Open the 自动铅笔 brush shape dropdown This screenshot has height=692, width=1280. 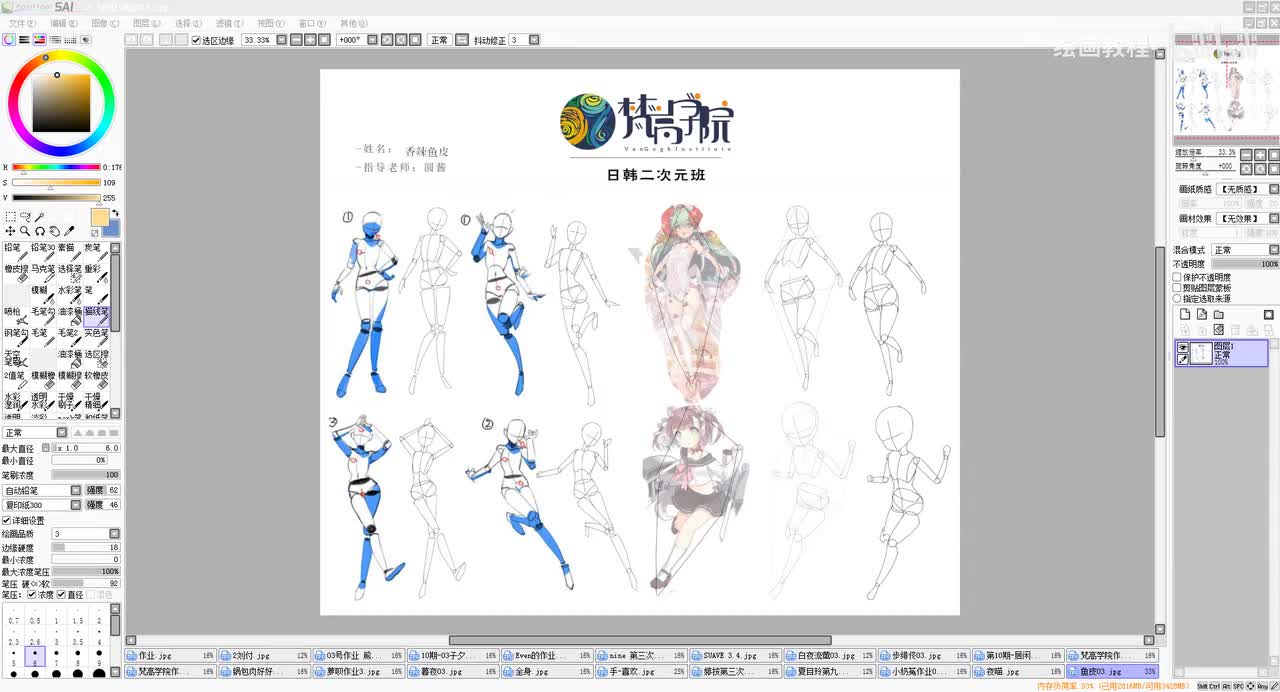click(75, 491)
